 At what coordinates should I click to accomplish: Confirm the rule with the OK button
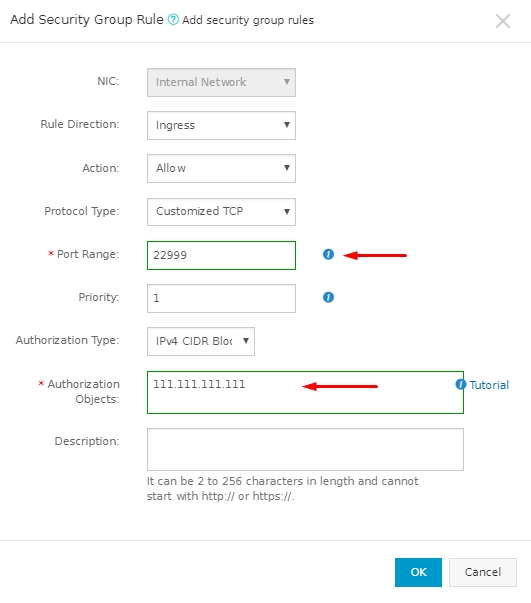pyautogui.click(x=418, y=572)
